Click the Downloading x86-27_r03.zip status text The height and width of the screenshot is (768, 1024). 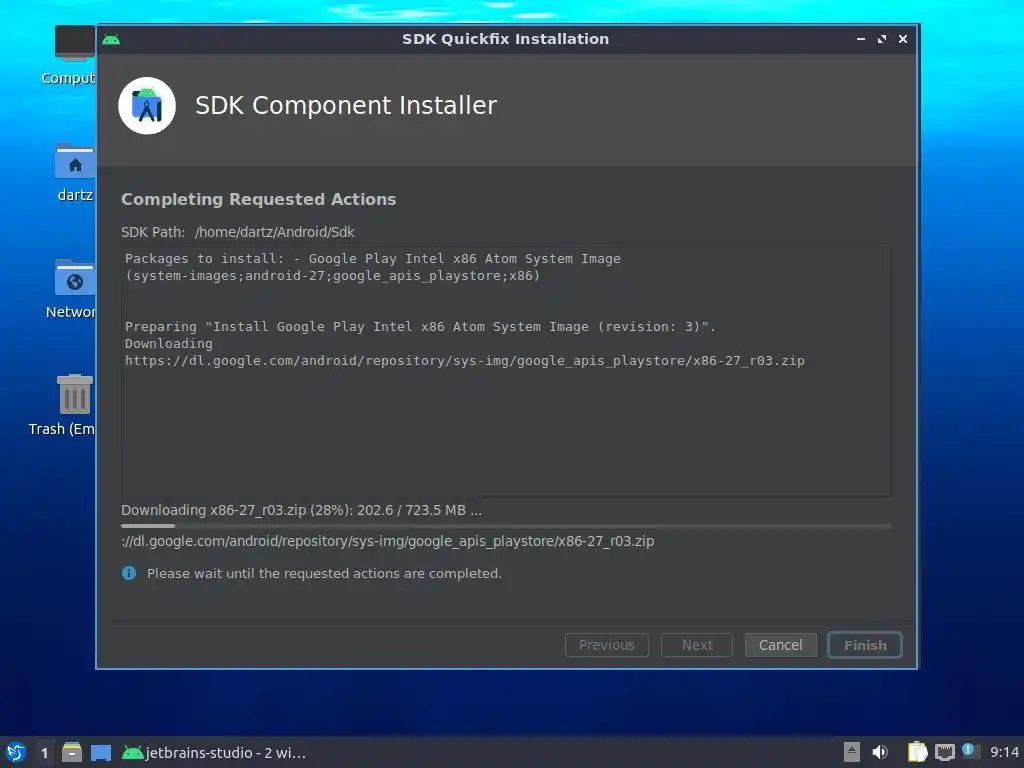click(301, 510)
